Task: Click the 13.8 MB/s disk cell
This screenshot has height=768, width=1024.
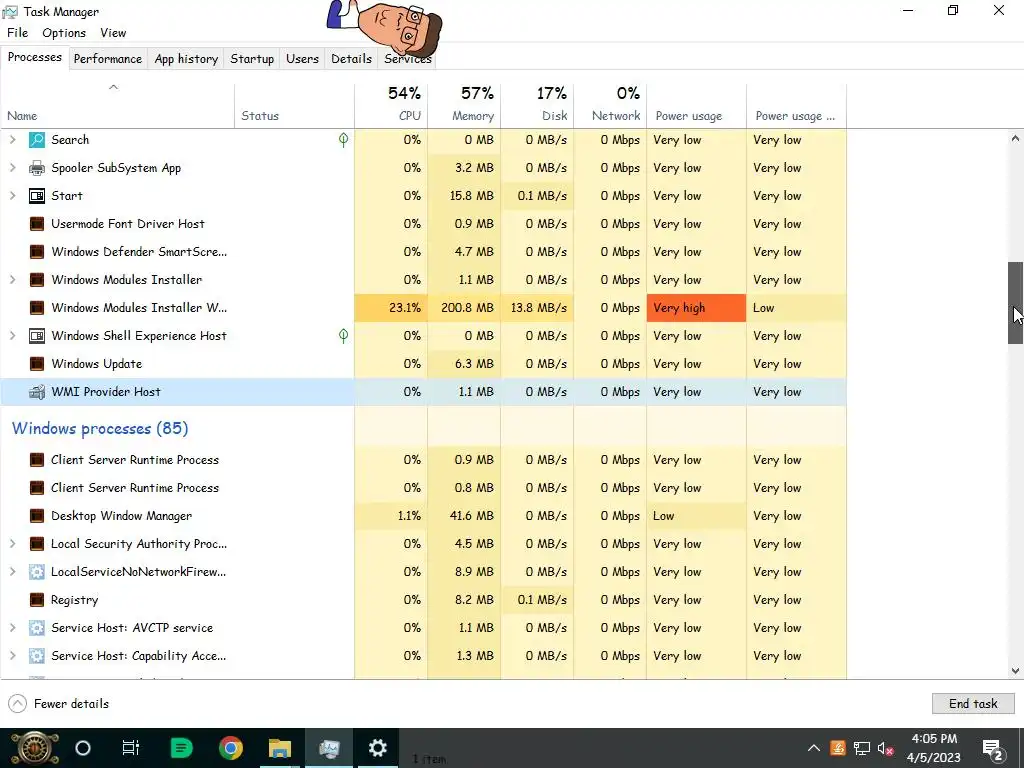Action: (x=537, y=308)
